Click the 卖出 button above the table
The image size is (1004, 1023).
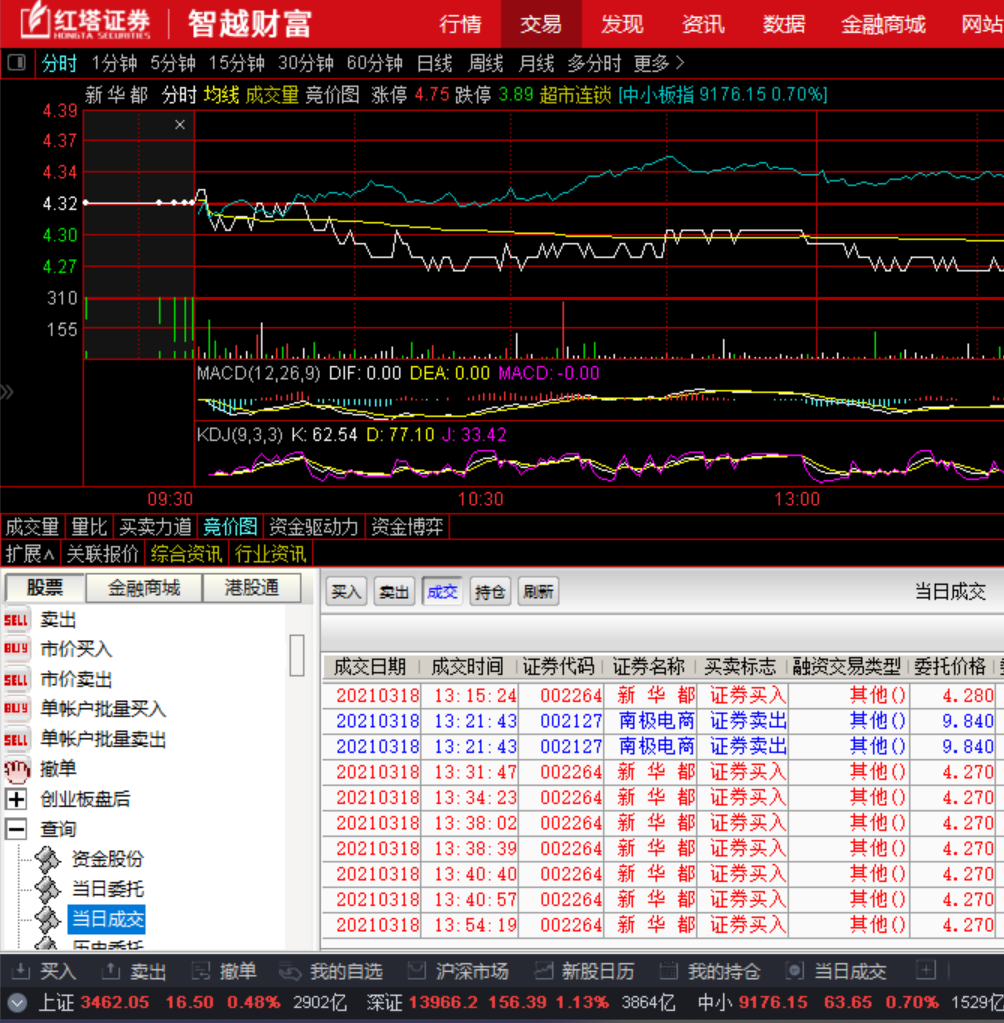point(394,592)
